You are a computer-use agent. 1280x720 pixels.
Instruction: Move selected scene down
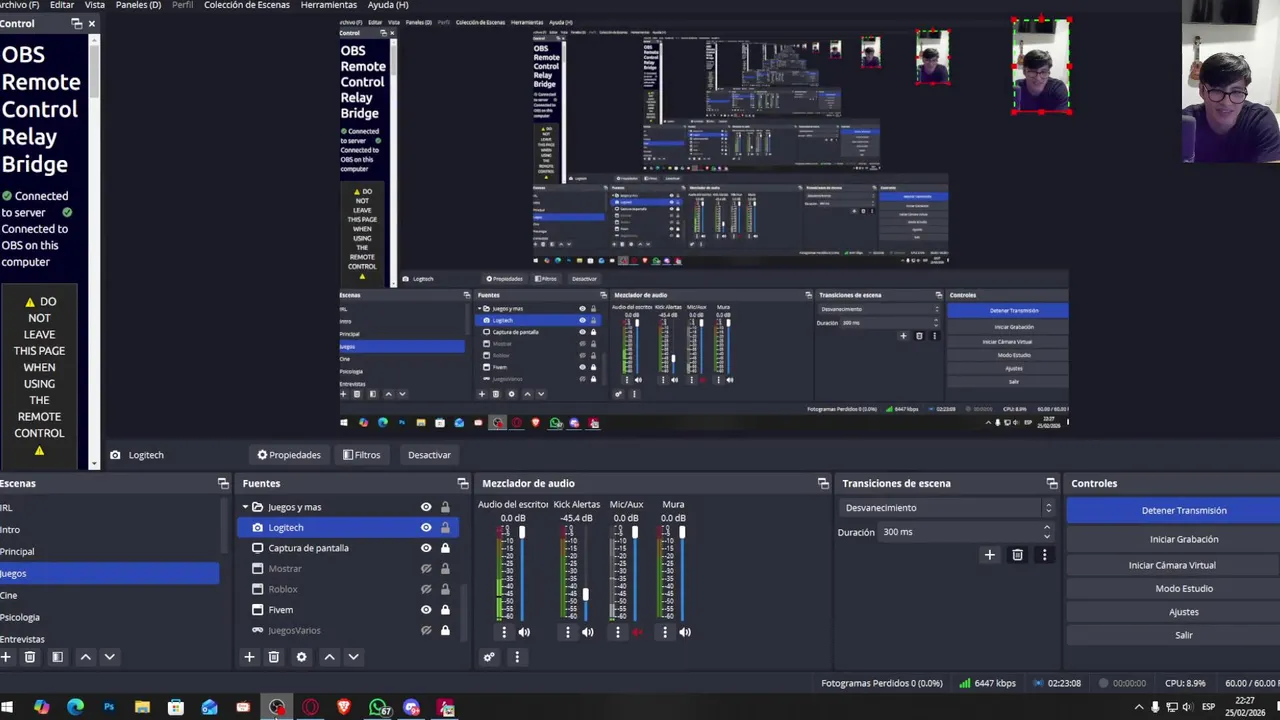click(109, 657)
